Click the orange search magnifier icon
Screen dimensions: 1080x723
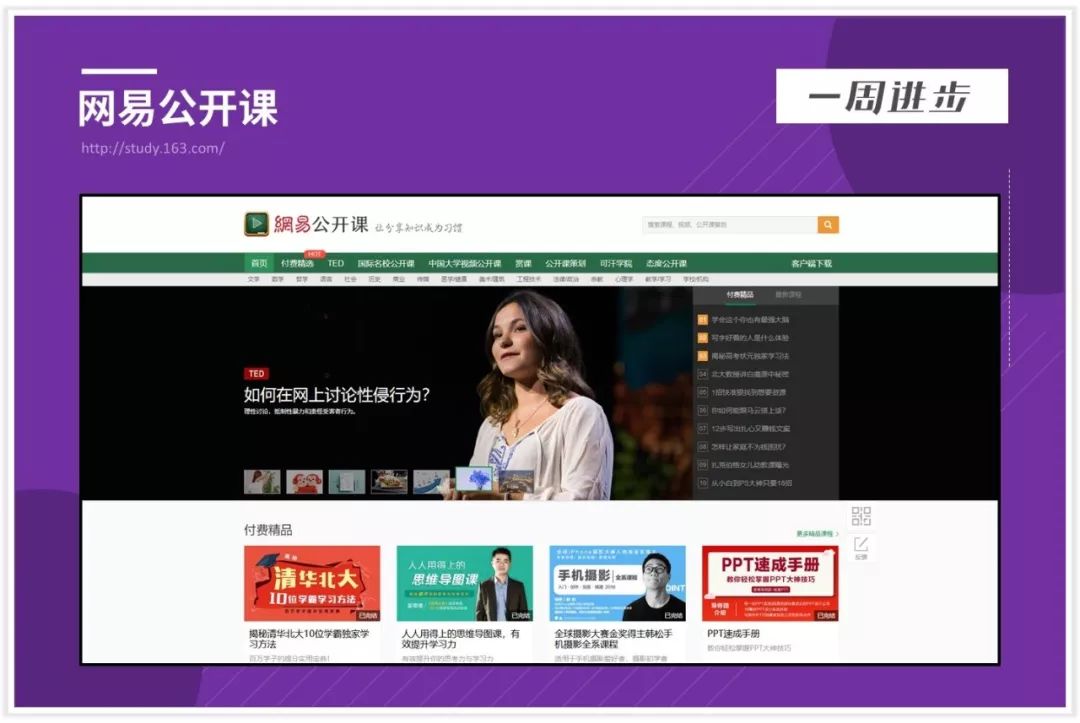(826, 224)
